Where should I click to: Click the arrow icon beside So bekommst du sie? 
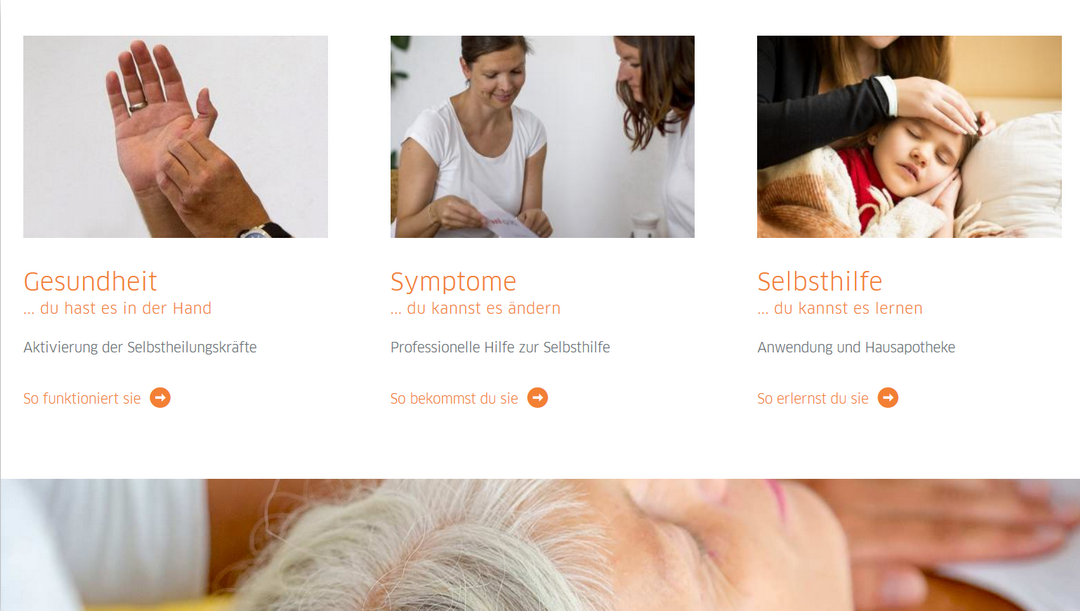tap(537, 398)
